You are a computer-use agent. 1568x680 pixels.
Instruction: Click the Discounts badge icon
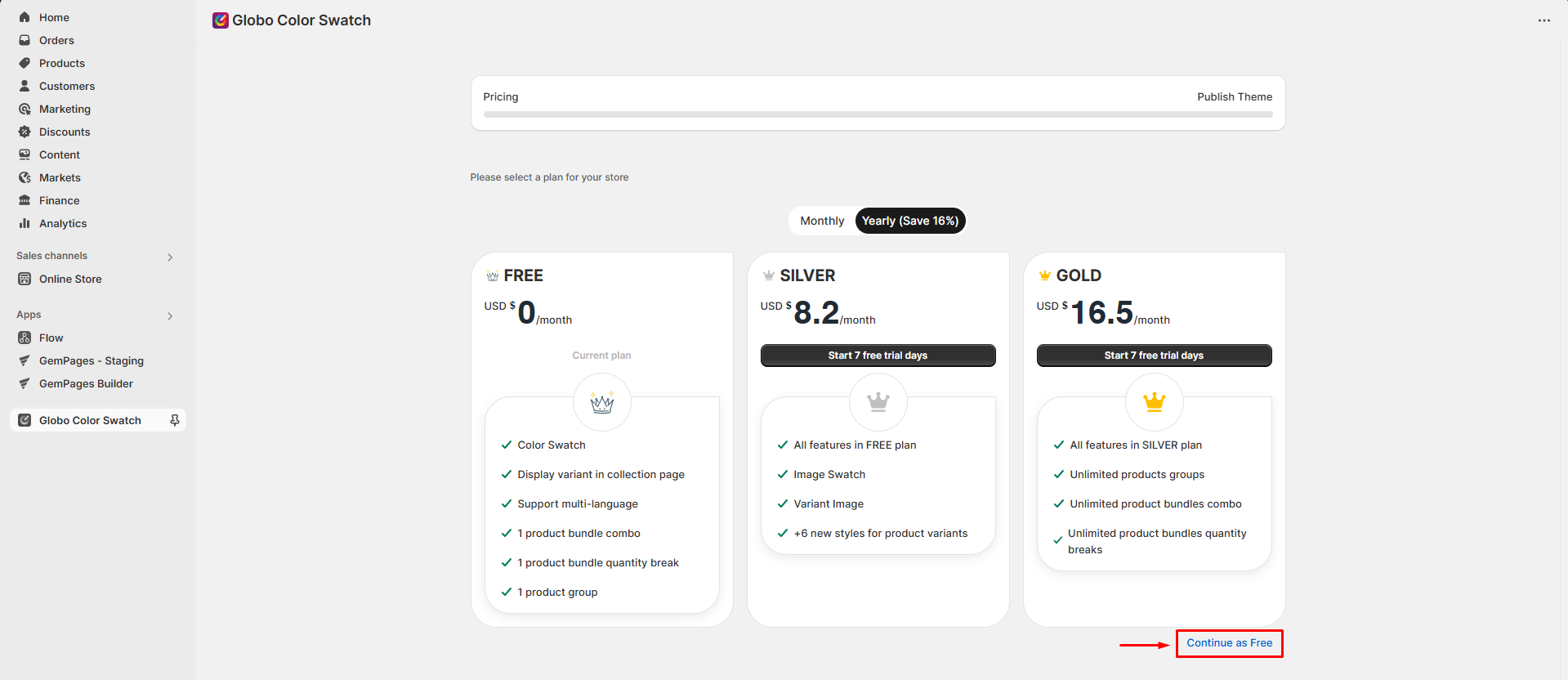(x=25, y=132)
